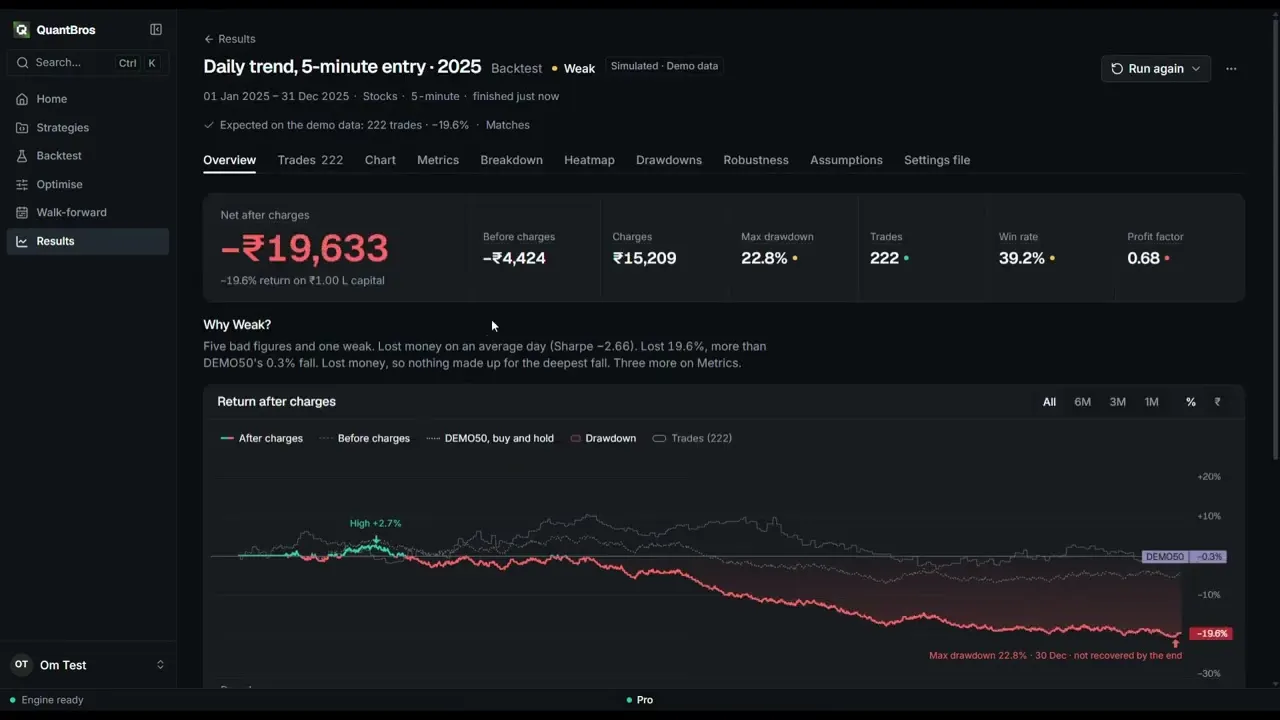
Task: Show the Trades (222) markers on chart
Action: click(x=692, y=438)
